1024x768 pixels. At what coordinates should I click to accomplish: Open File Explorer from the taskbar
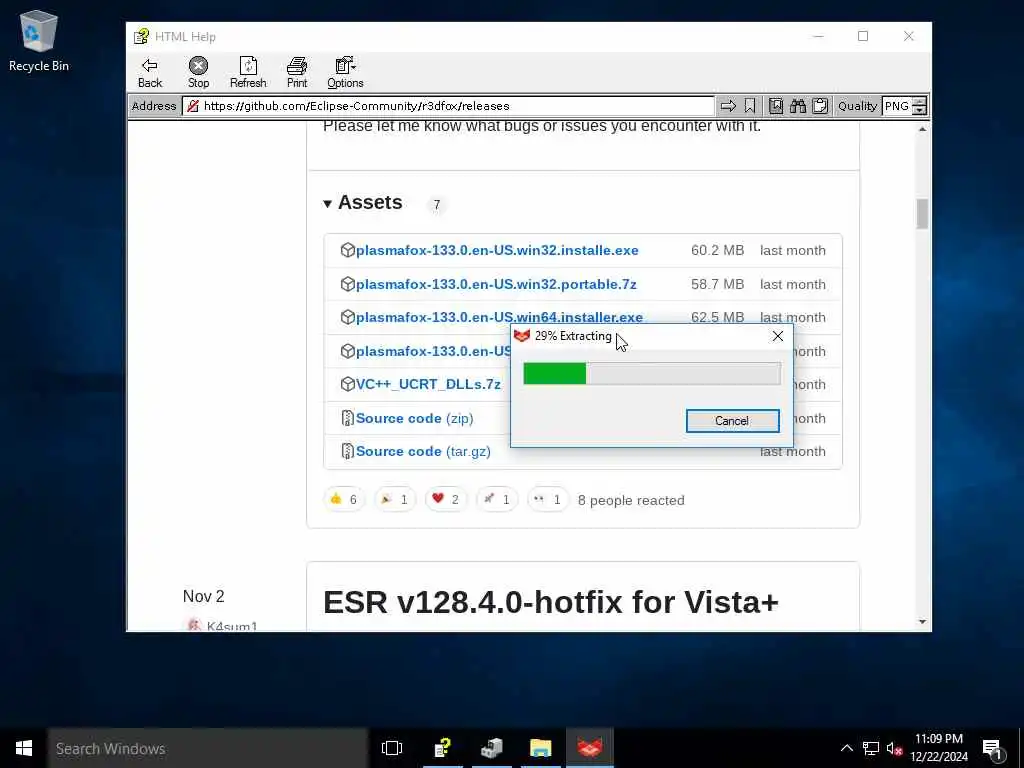click(x=540, y=748)
